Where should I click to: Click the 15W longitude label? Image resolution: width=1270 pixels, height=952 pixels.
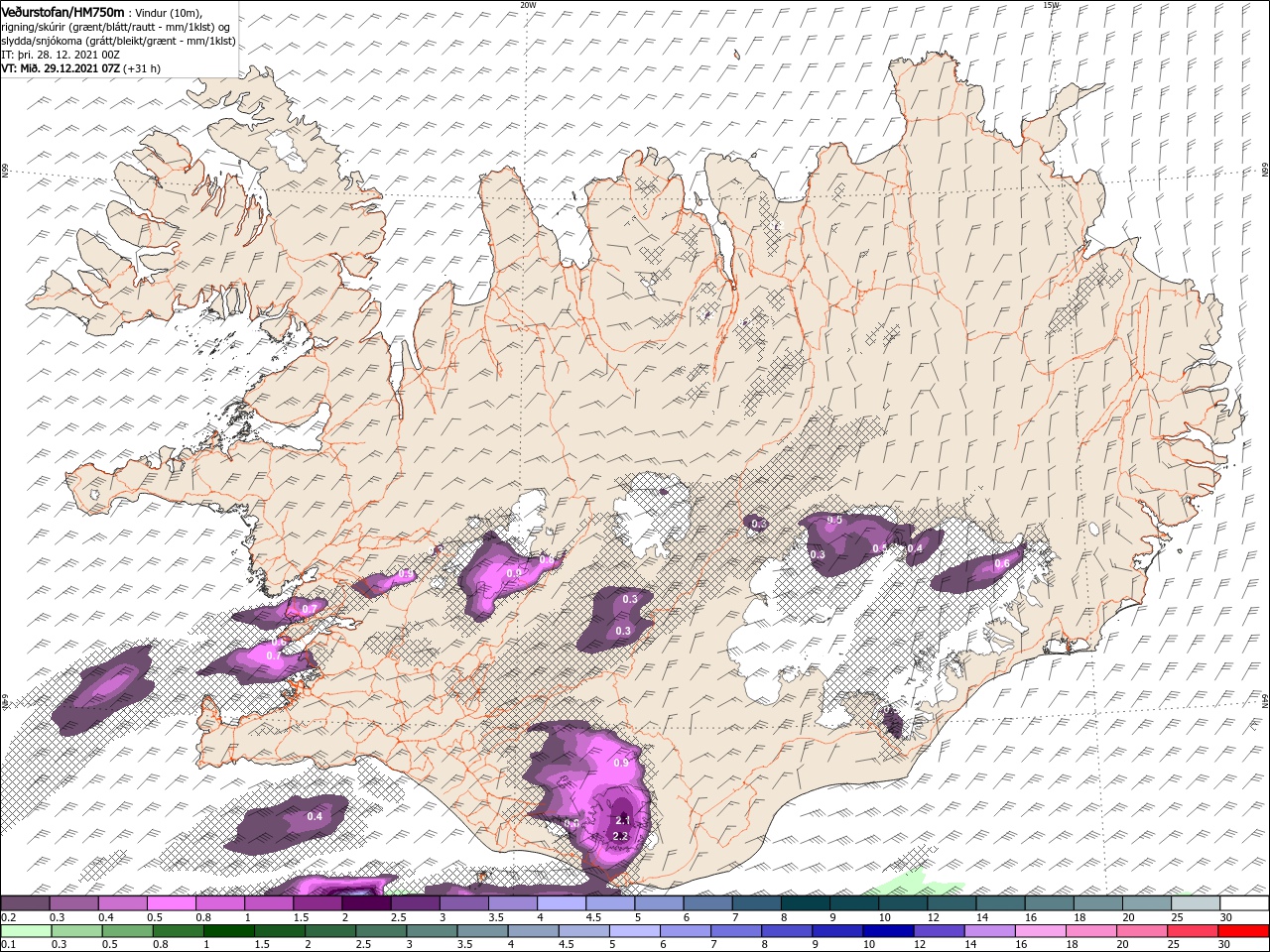coord(1051,5)
